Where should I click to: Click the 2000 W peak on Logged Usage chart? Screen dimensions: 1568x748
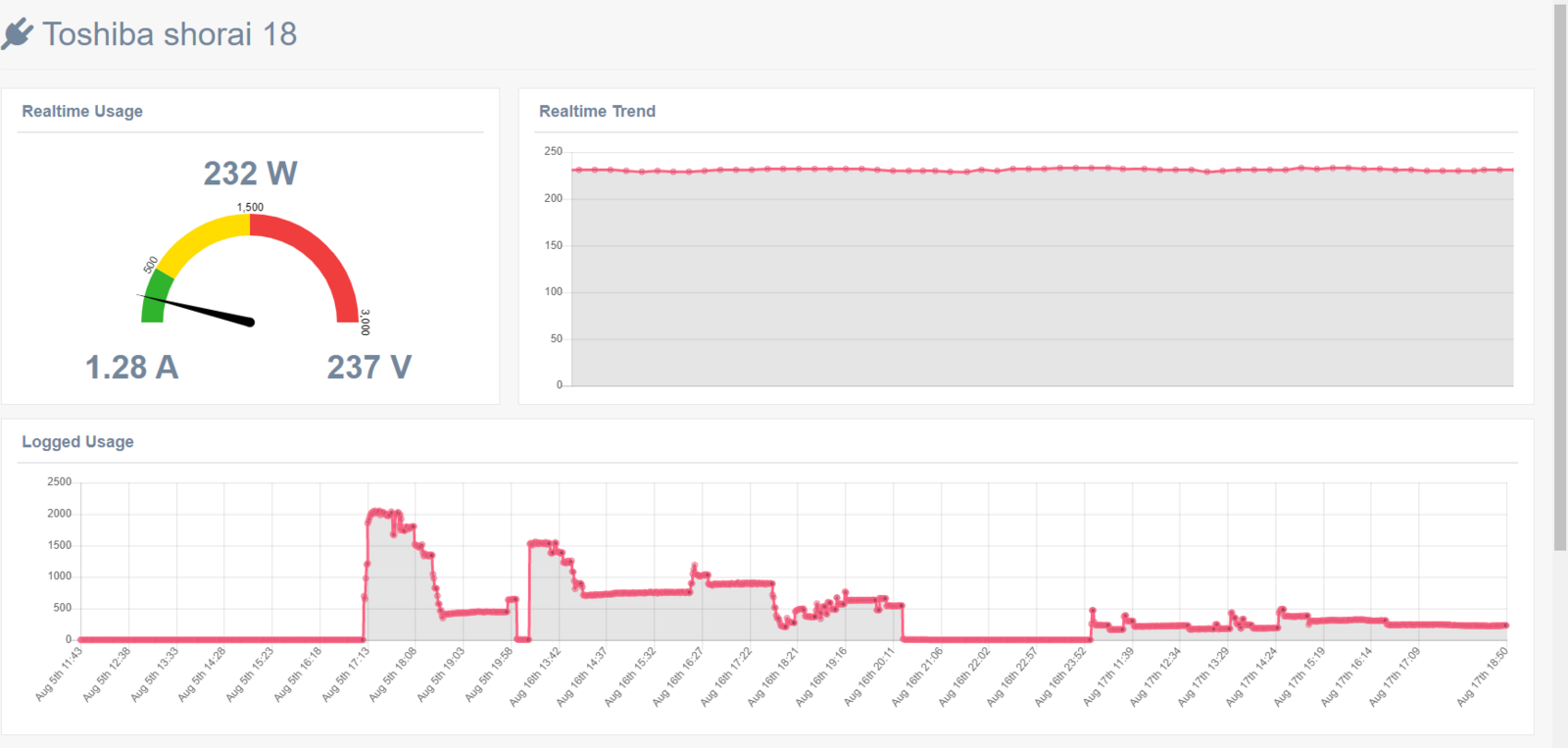click(x=377, y=512)
